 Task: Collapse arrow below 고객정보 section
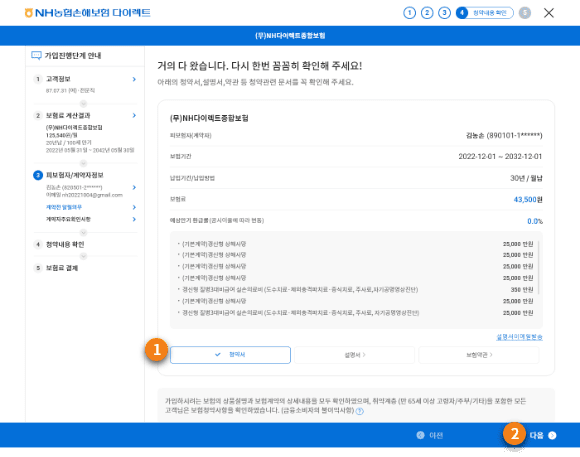coord(84,103)
